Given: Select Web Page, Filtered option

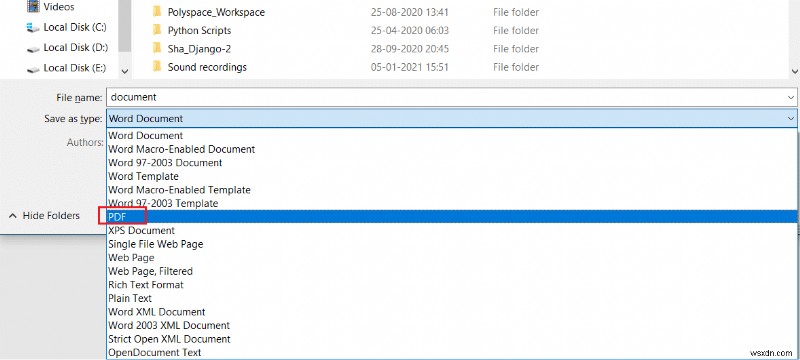Looking at the screenshot, I should point(452,271).
